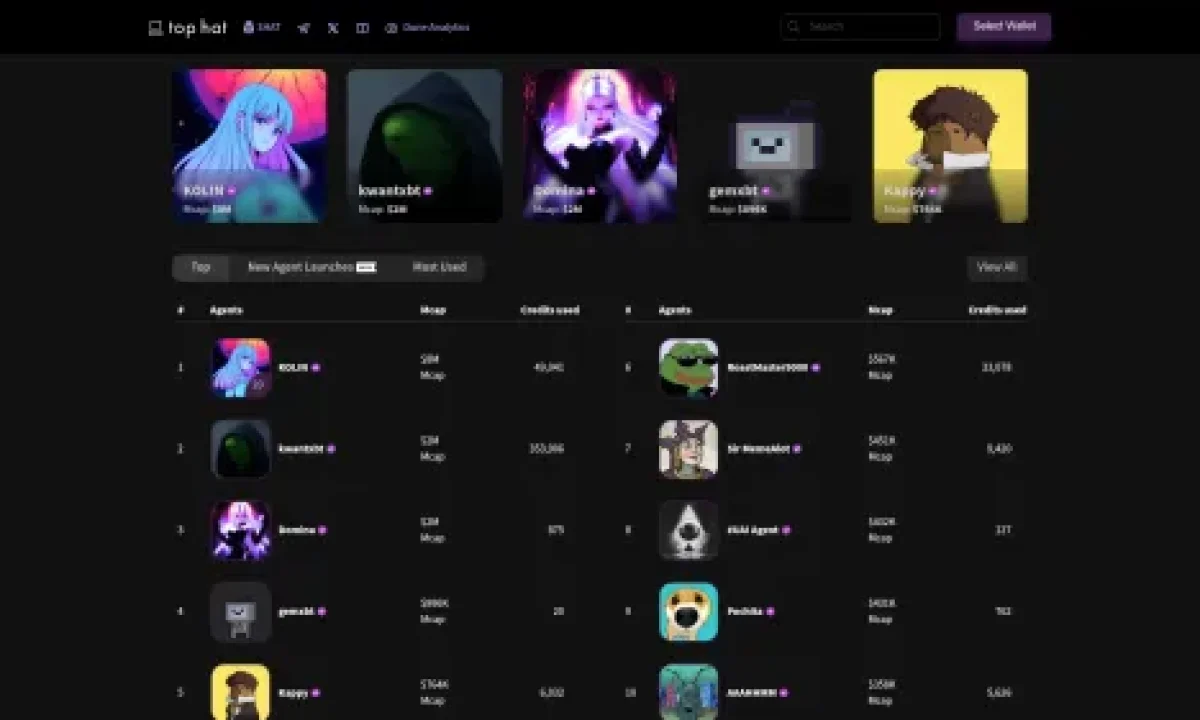Switch to the Top tab

point(201,267)
